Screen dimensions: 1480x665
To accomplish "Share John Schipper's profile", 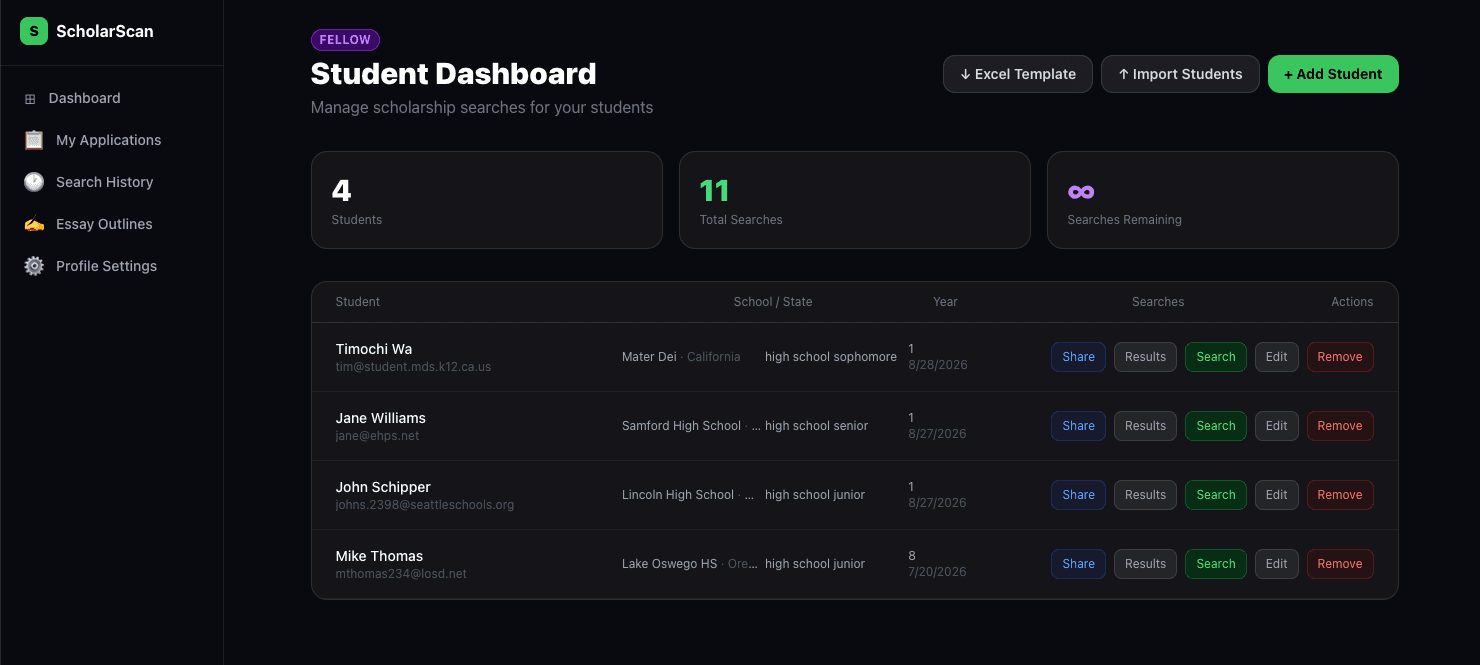I will coord(1078,495).
